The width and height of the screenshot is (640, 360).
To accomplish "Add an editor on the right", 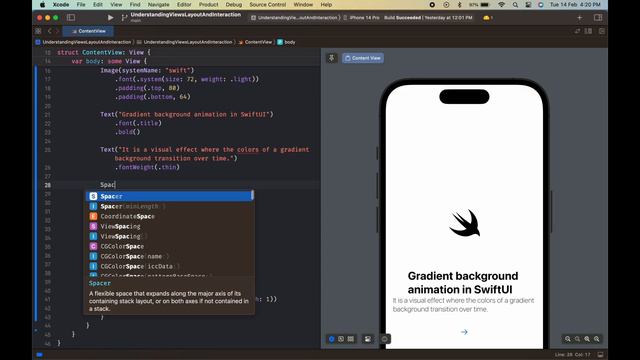I will point(602,31).
